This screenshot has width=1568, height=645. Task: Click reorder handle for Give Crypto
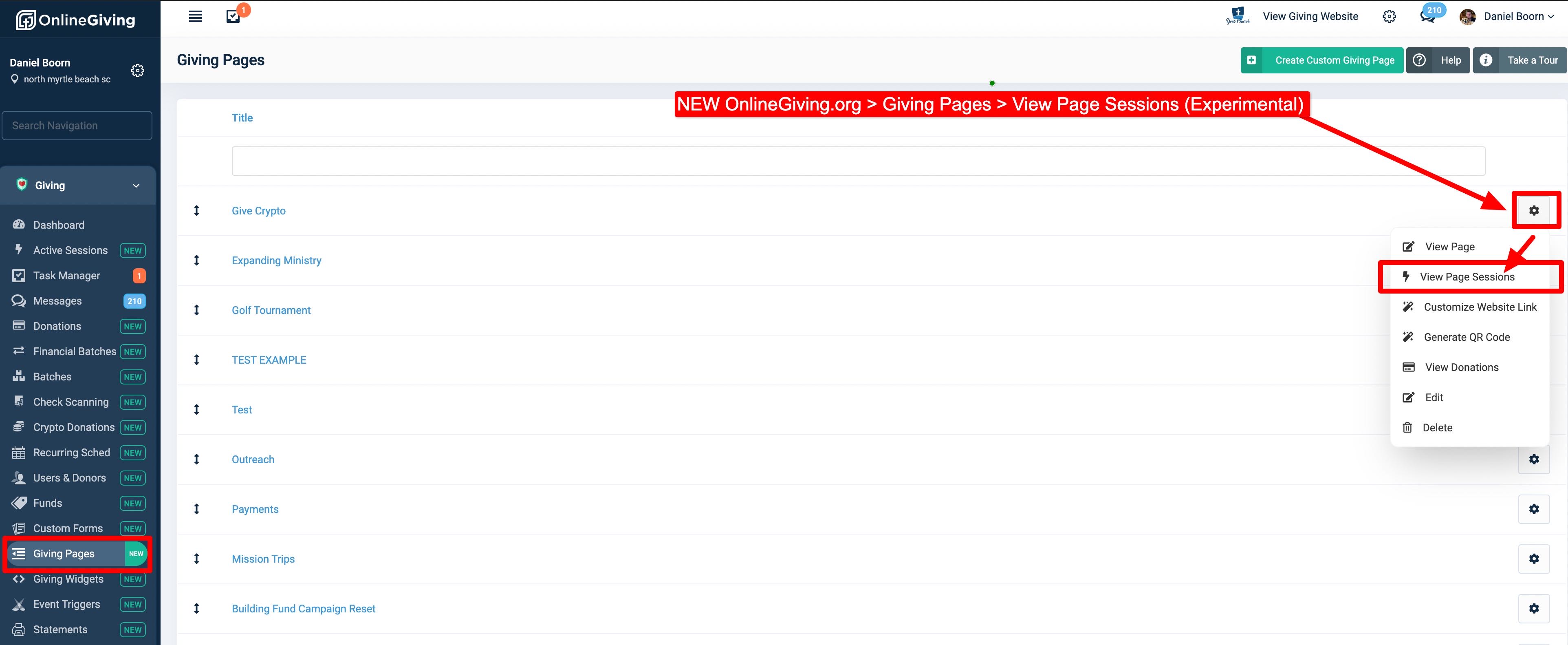pos(196,211)
